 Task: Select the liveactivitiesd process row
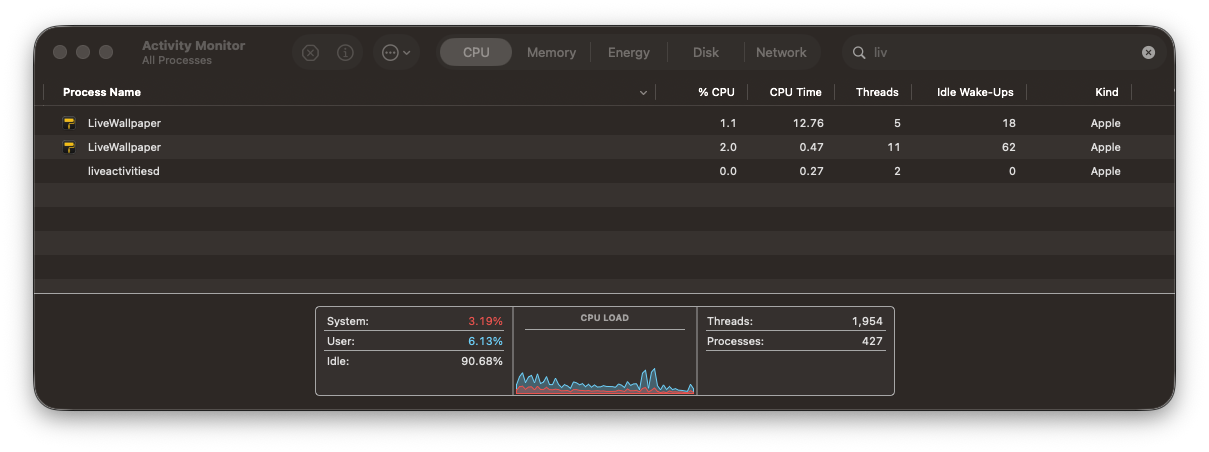[x=604, y=171]
